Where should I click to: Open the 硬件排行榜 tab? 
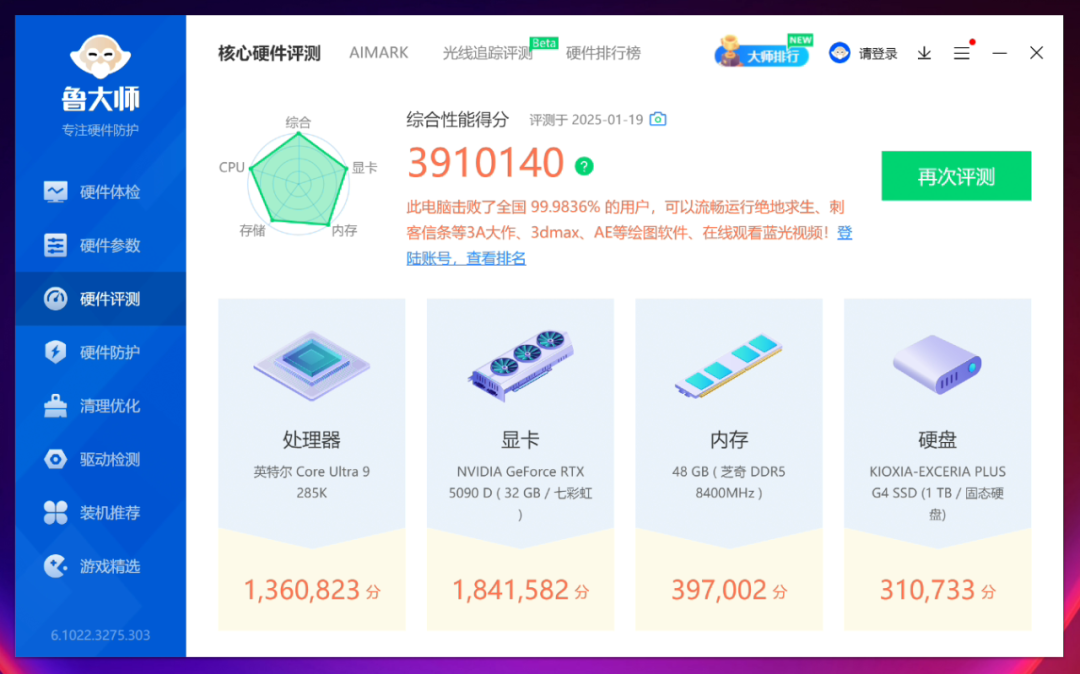603,53
